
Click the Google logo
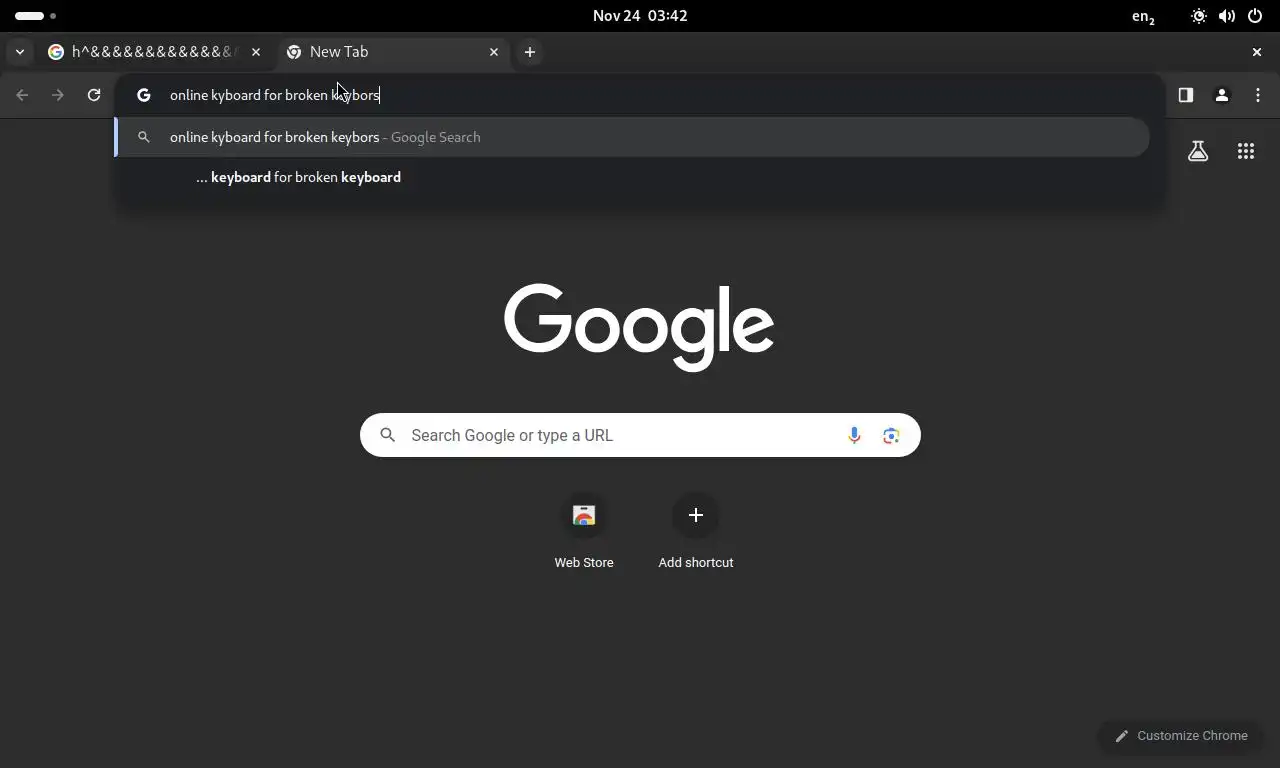click(639, 326)
